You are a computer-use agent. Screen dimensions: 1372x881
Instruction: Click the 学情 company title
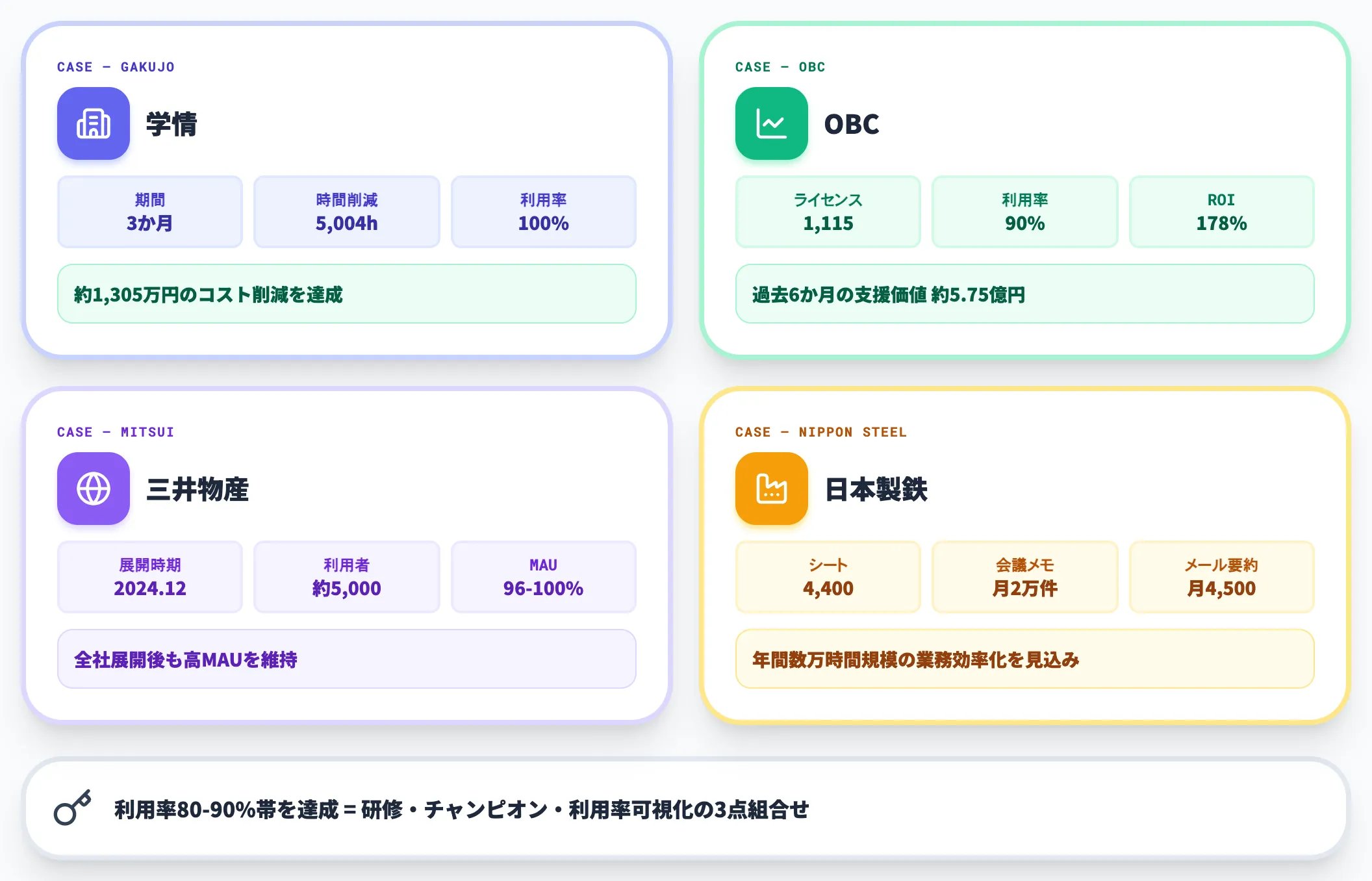click(x=171, y=124)
